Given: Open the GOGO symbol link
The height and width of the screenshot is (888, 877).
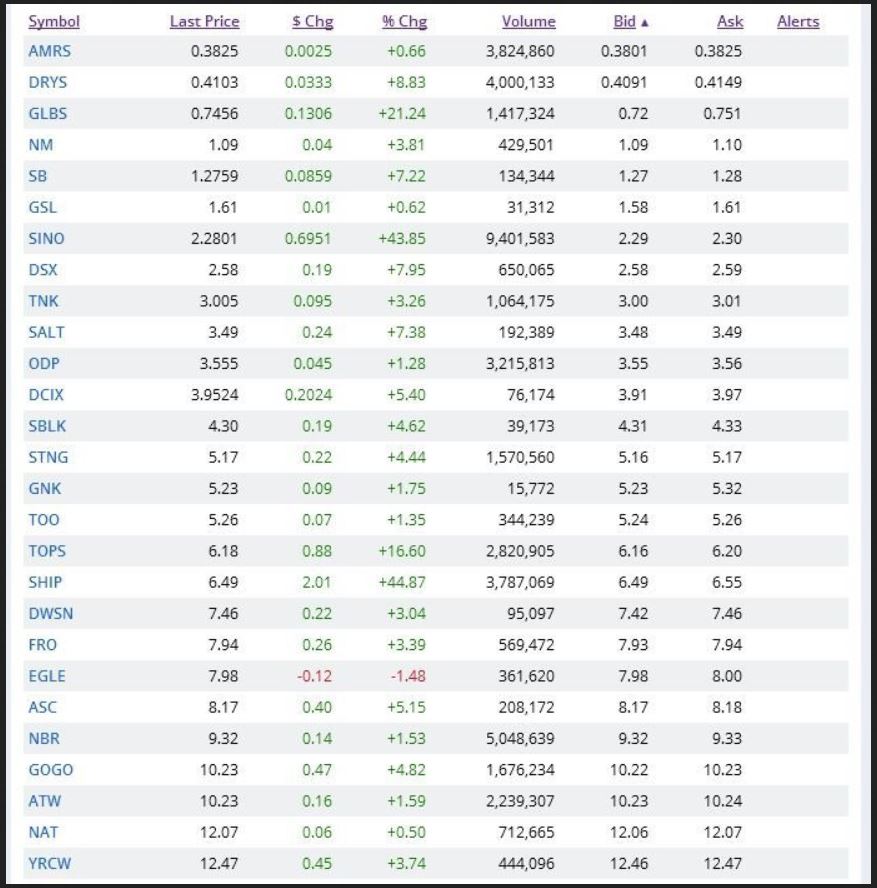Looking at the screenshot, I should pyautogui.click(x=51, y=770).
